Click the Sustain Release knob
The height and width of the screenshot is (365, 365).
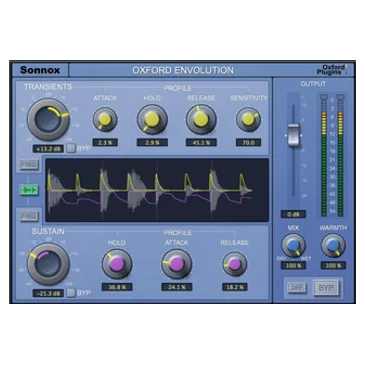(x=235, y=264)
